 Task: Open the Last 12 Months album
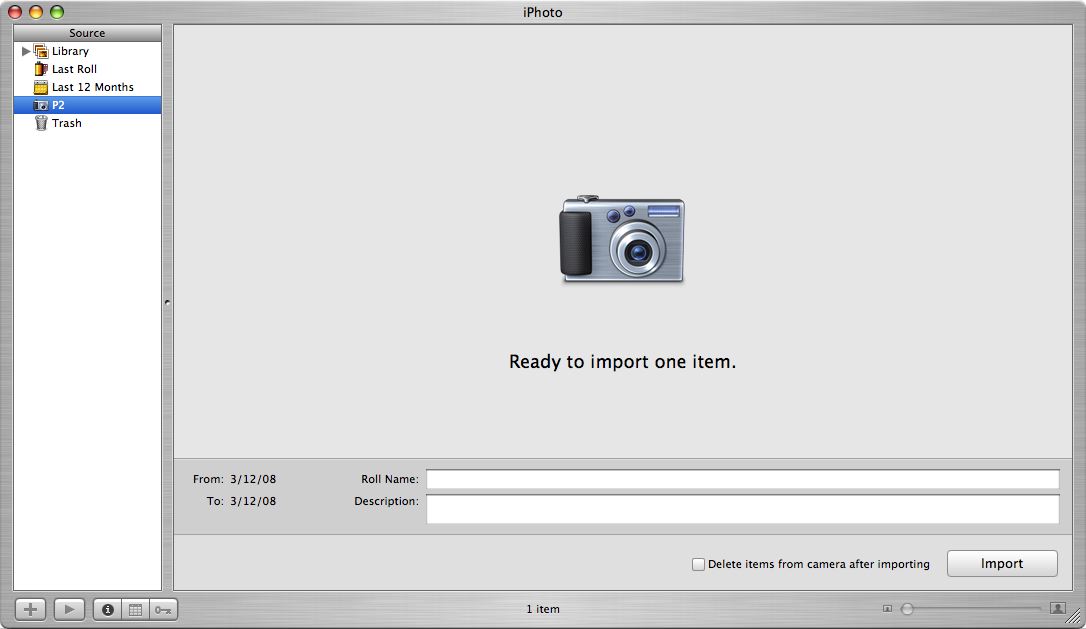pos(87,87)
